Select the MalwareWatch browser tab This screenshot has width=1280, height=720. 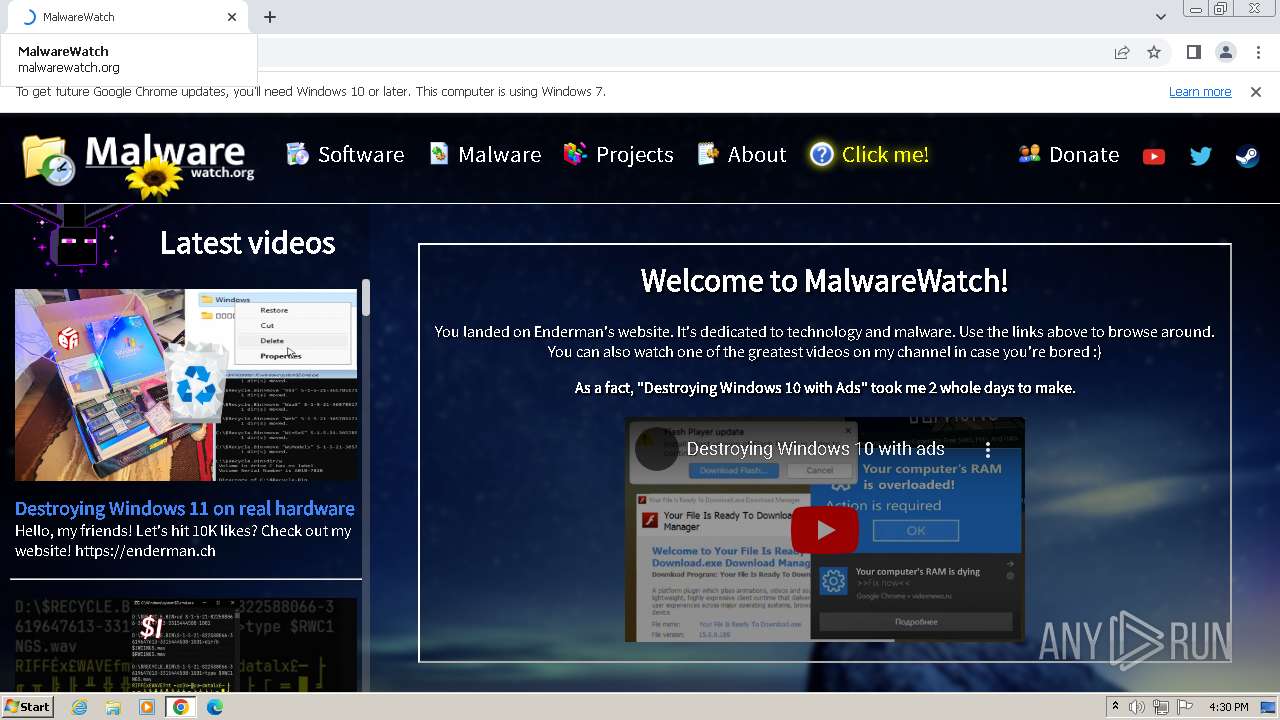128,17
